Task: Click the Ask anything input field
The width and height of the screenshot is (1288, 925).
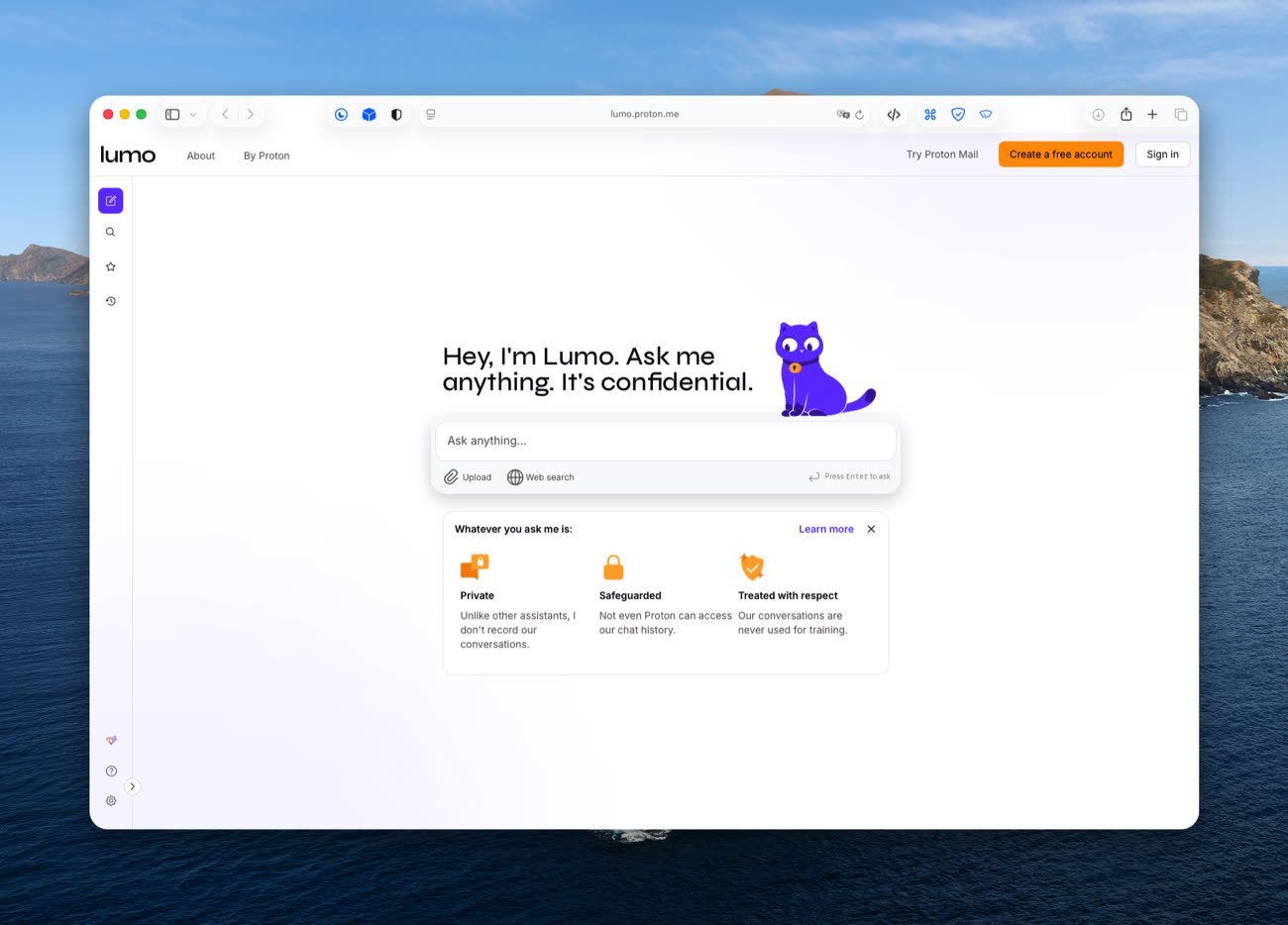Action: point(666,441)
